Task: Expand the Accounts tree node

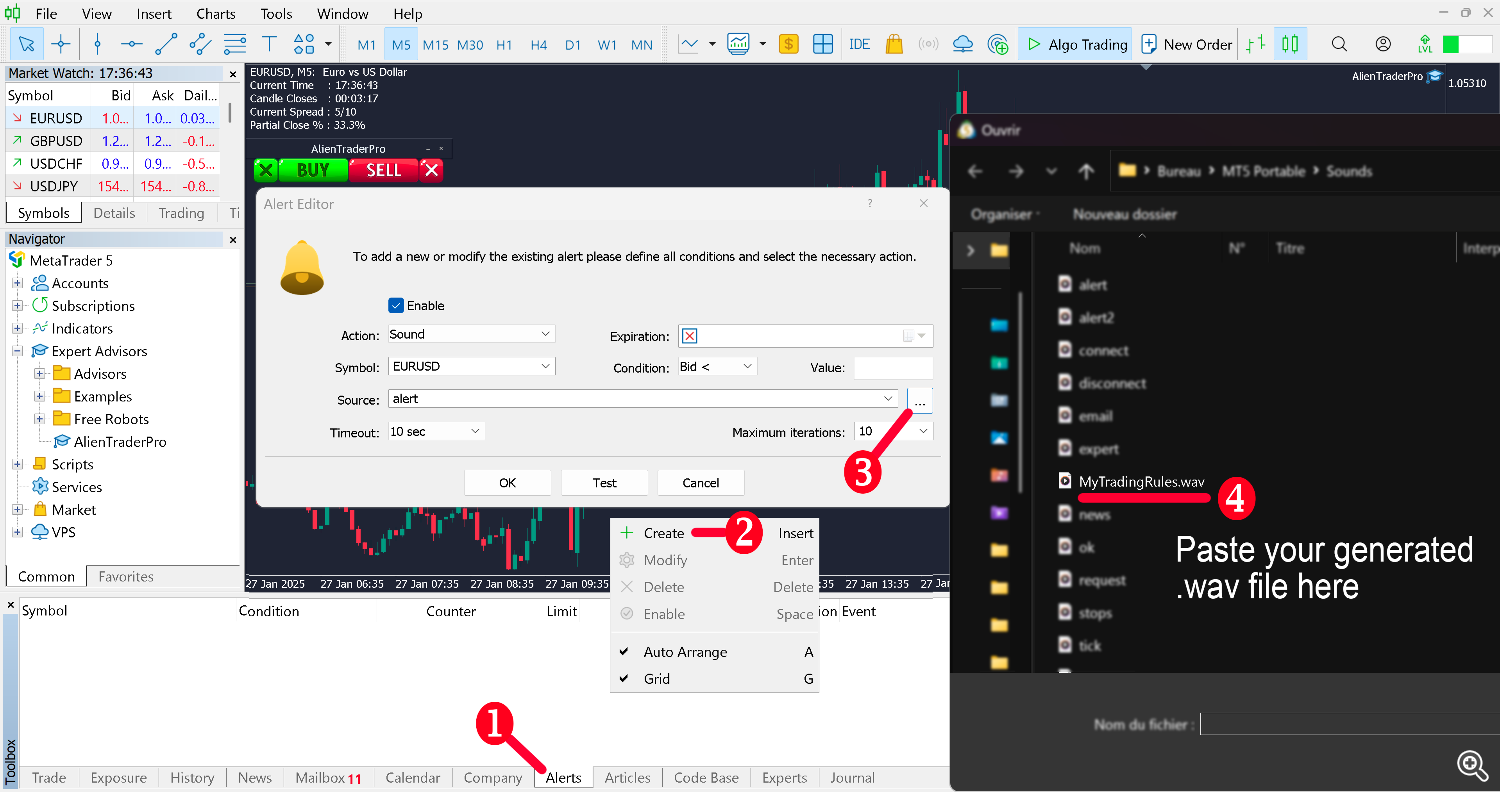Action: pos(17,283)
